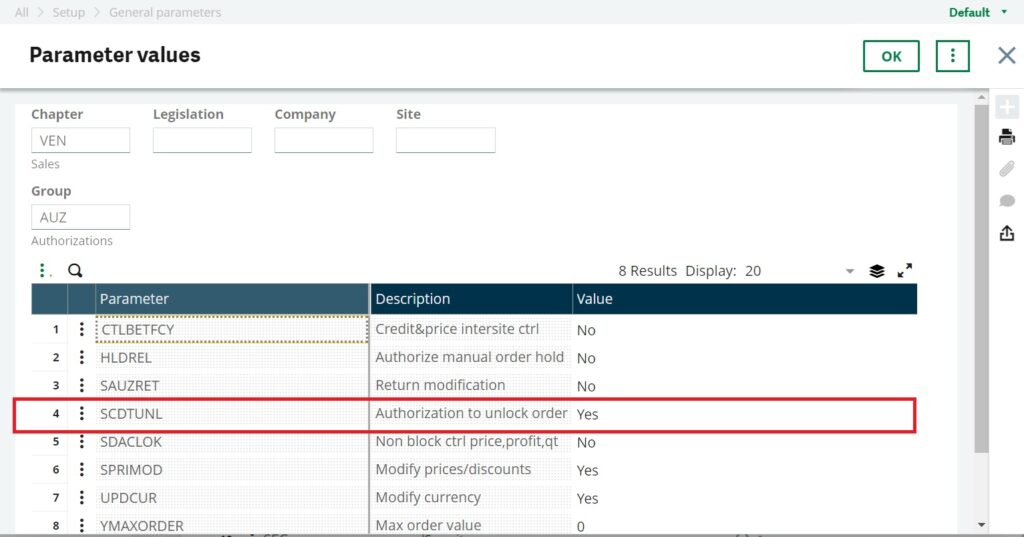Click the No value for CTLBETFCY

coord(586,330)
